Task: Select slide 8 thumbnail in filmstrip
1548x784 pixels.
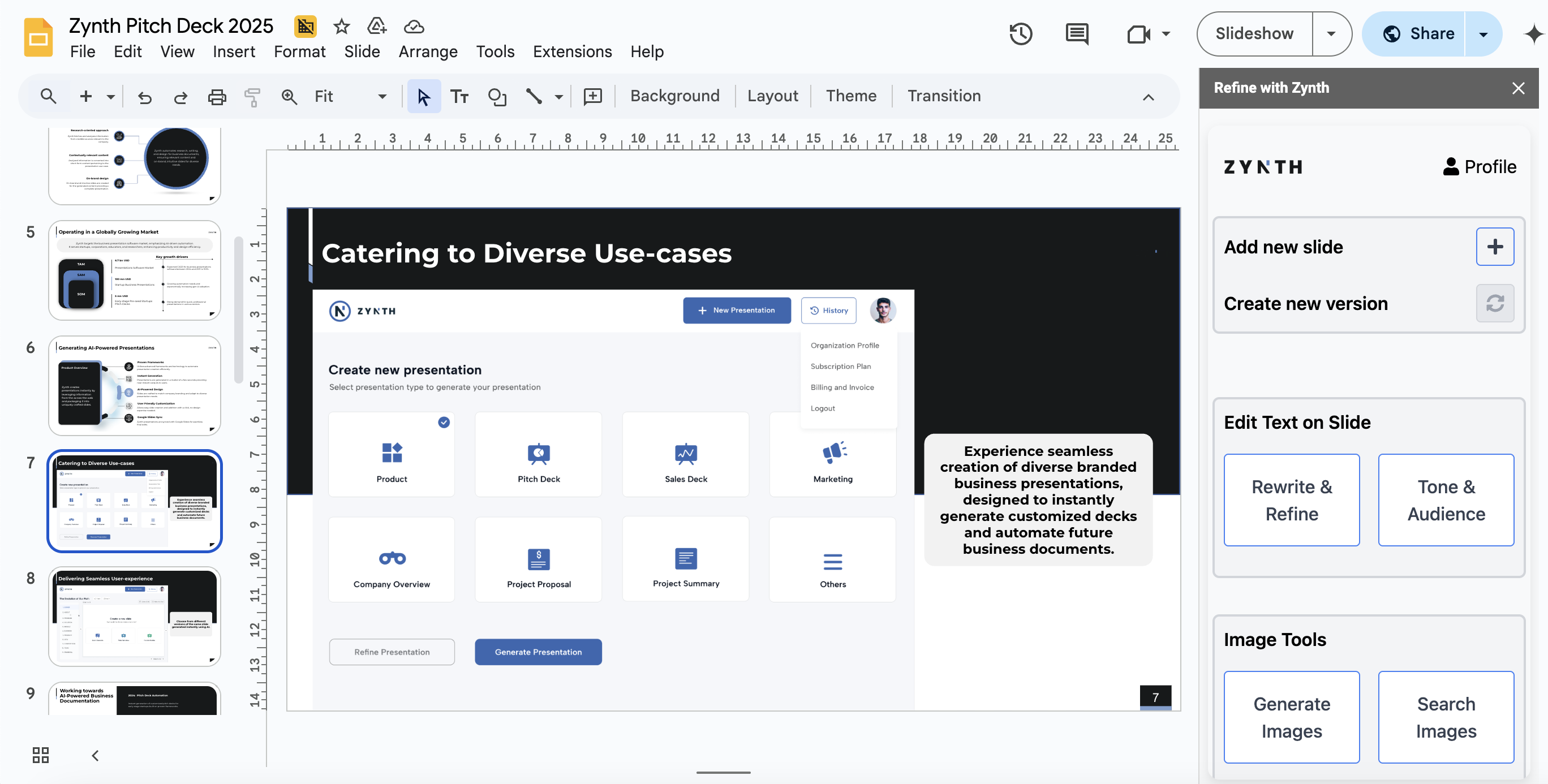Action: coord(135,617)
